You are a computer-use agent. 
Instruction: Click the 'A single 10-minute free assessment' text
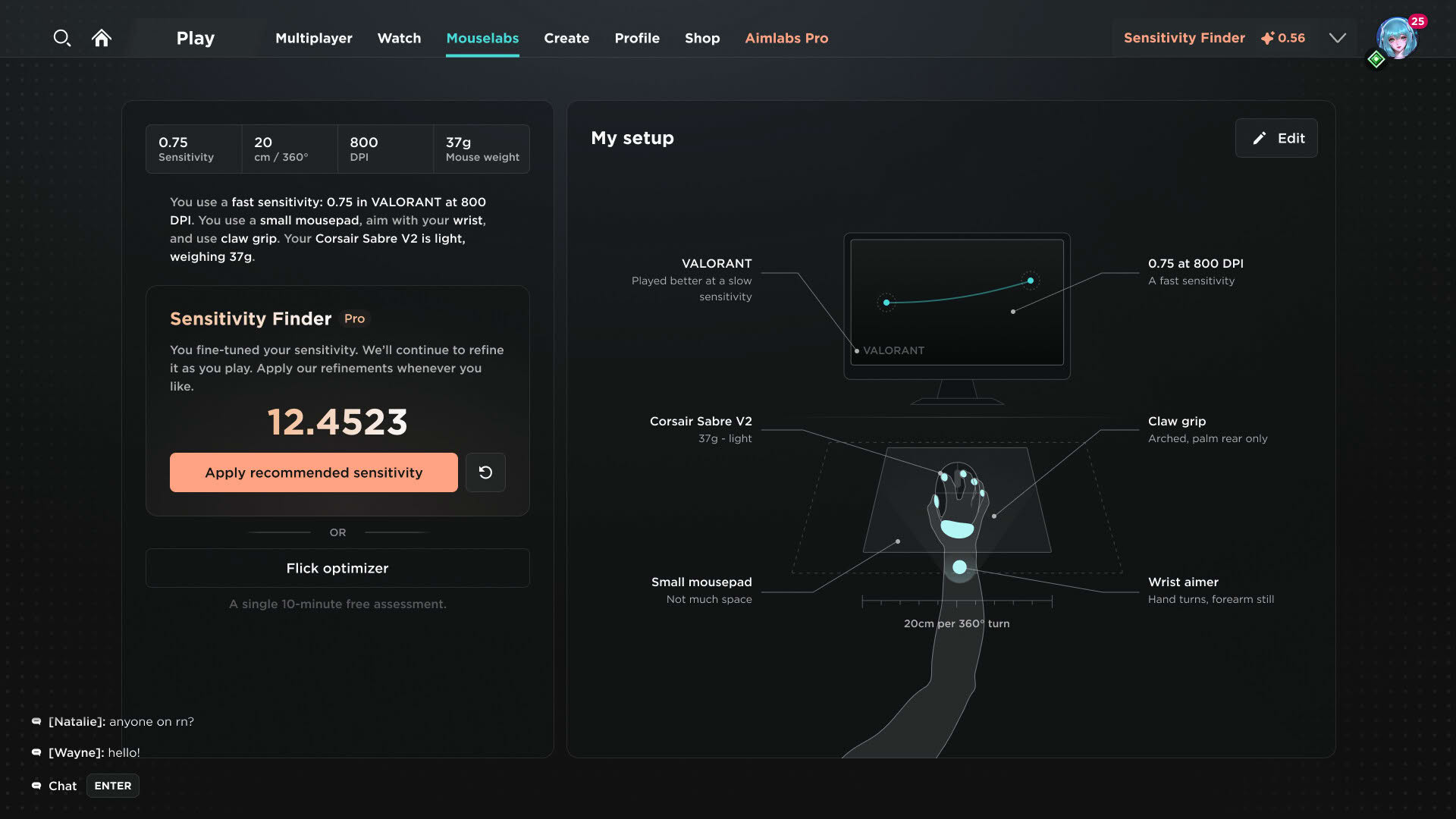(x=337, y=604)
